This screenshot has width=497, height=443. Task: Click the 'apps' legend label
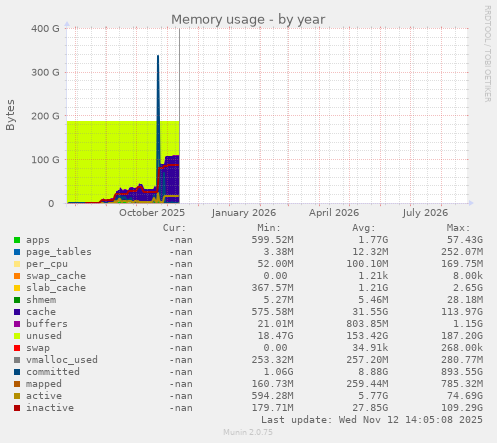[x=38, y=240]
